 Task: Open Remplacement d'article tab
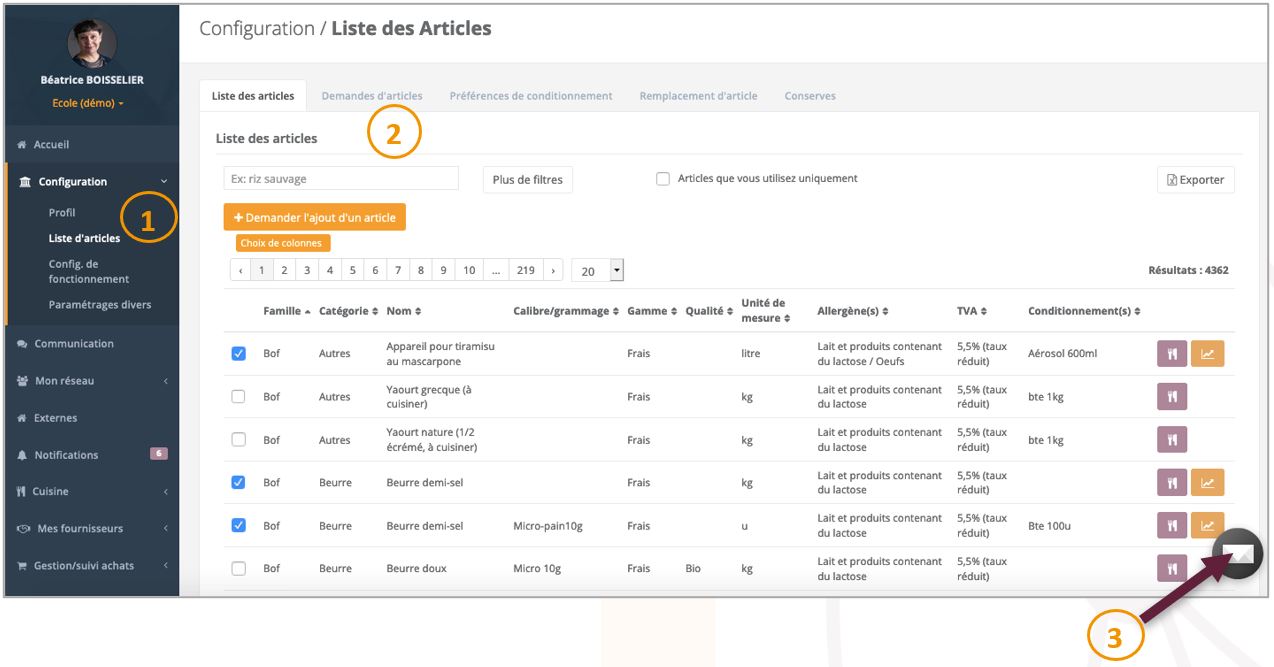(x=698, y=96)
